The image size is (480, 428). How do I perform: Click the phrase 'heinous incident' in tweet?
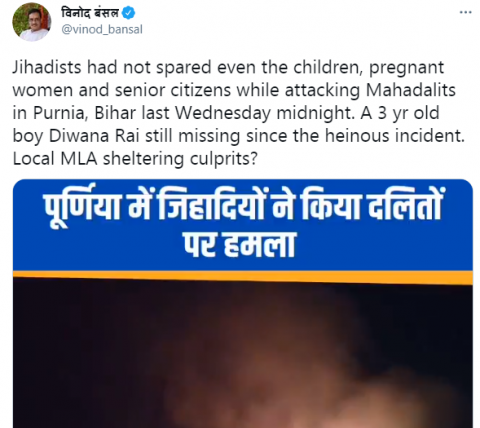[394, 136]
